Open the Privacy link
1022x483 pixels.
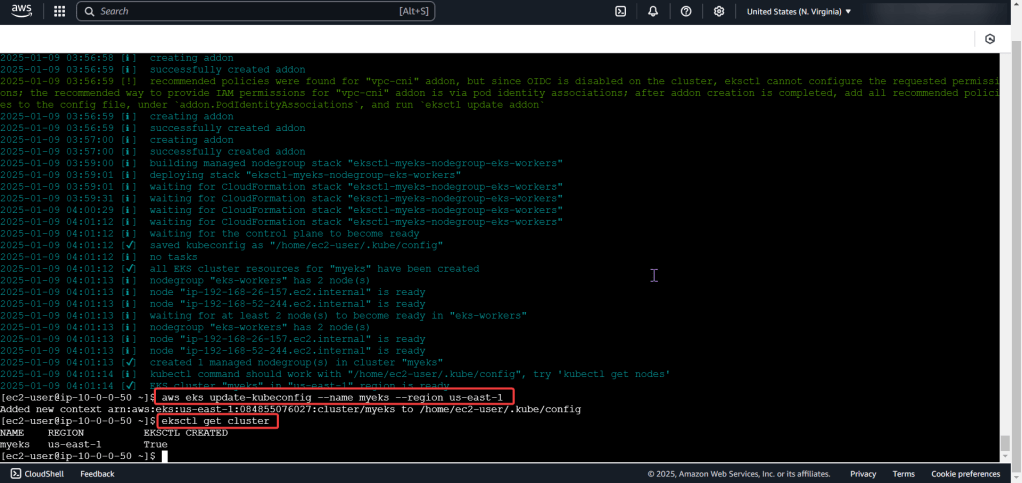(x=863, y=474)
